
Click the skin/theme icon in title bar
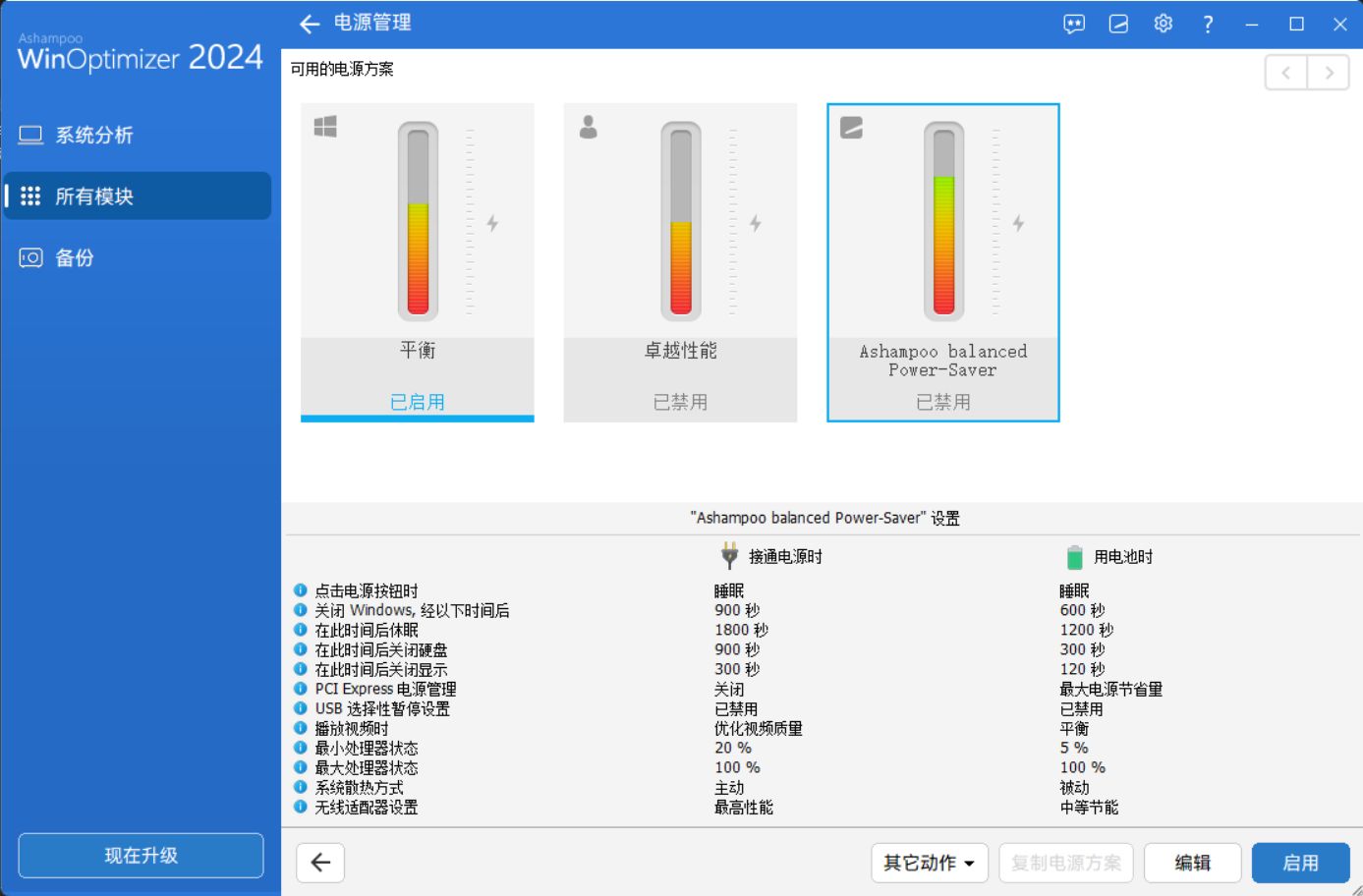[1118, 24]
